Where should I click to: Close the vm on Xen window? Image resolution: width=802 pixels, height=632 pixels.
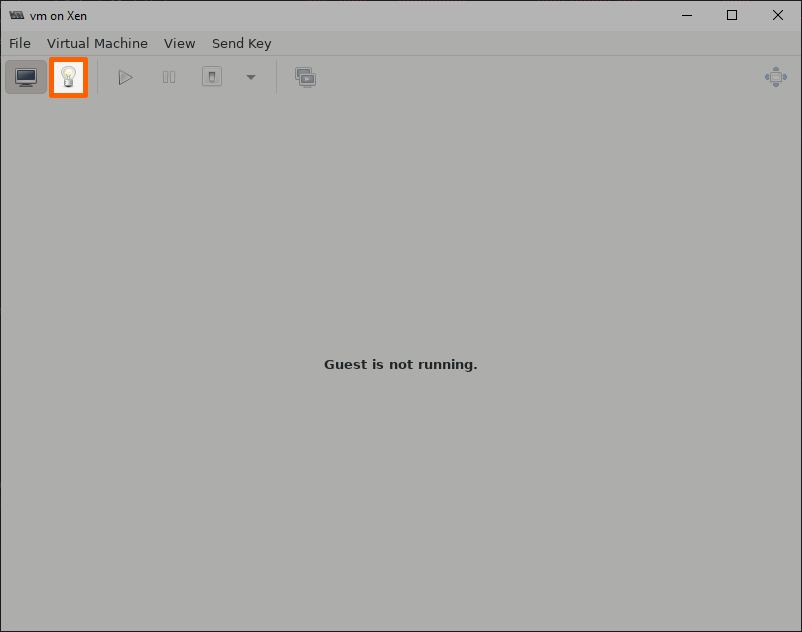point(778,15)
